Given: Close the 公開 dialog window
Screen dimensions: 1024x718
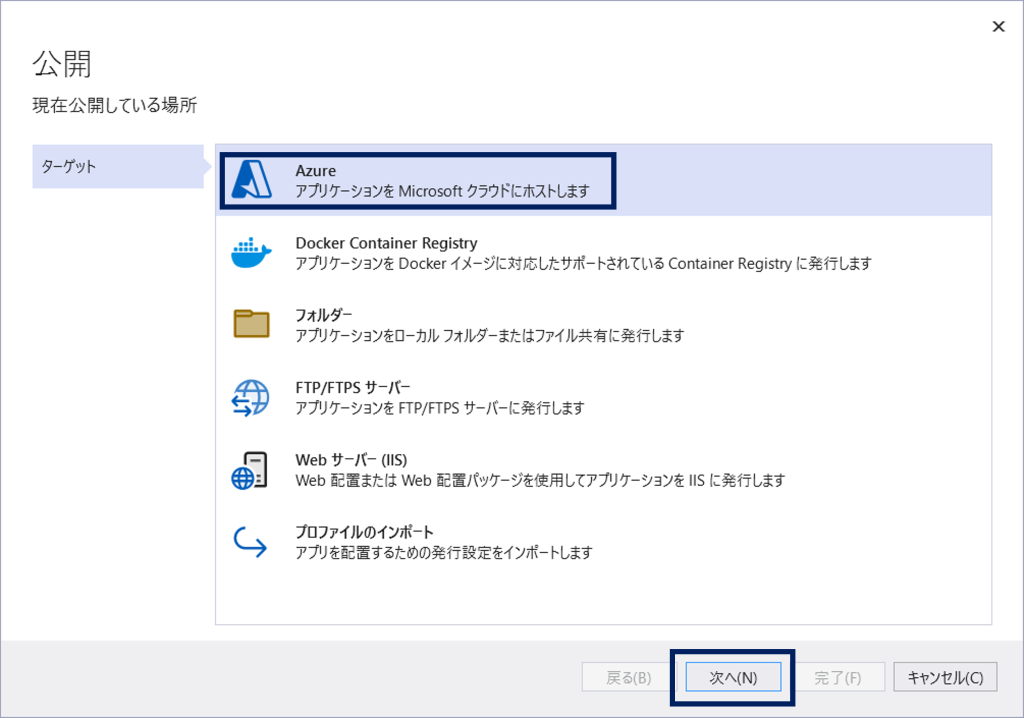Looking at the screenshot, I should point(998,27).
